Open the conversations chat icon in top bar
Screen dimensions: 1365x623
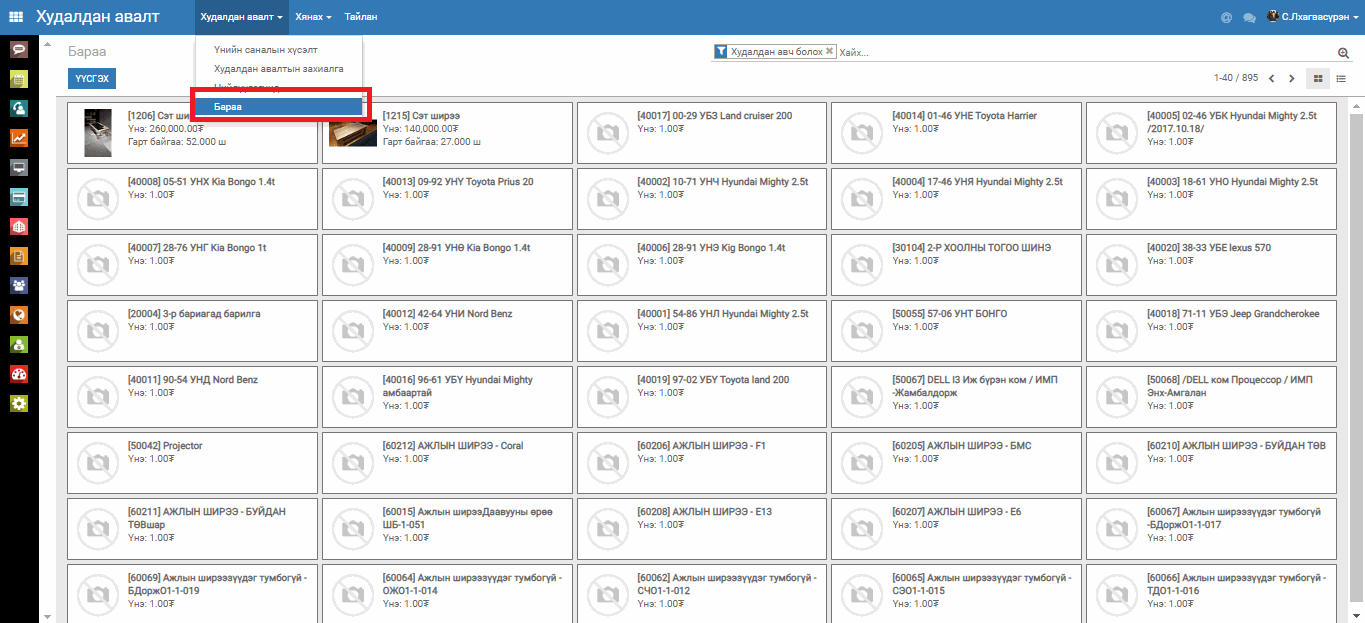1249,18
